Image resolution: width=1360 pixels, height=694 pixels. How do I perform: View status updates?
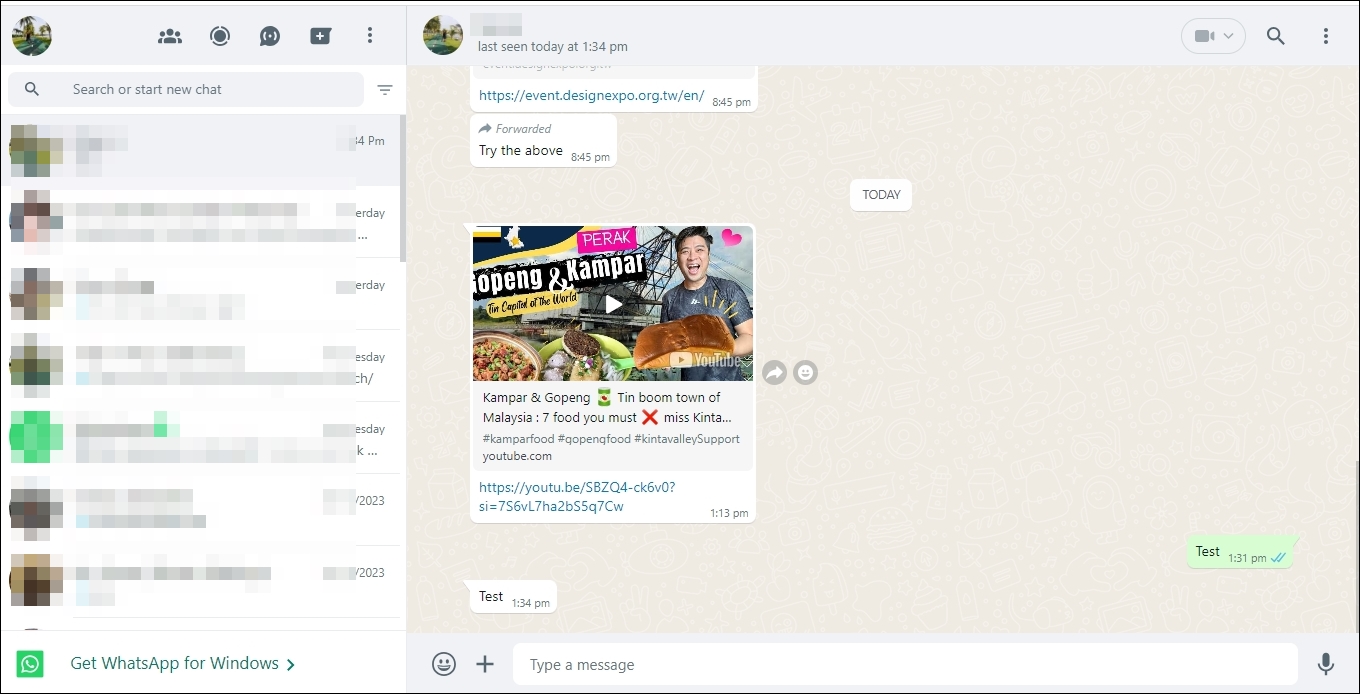pyautogui.click(x=220, y=36)
